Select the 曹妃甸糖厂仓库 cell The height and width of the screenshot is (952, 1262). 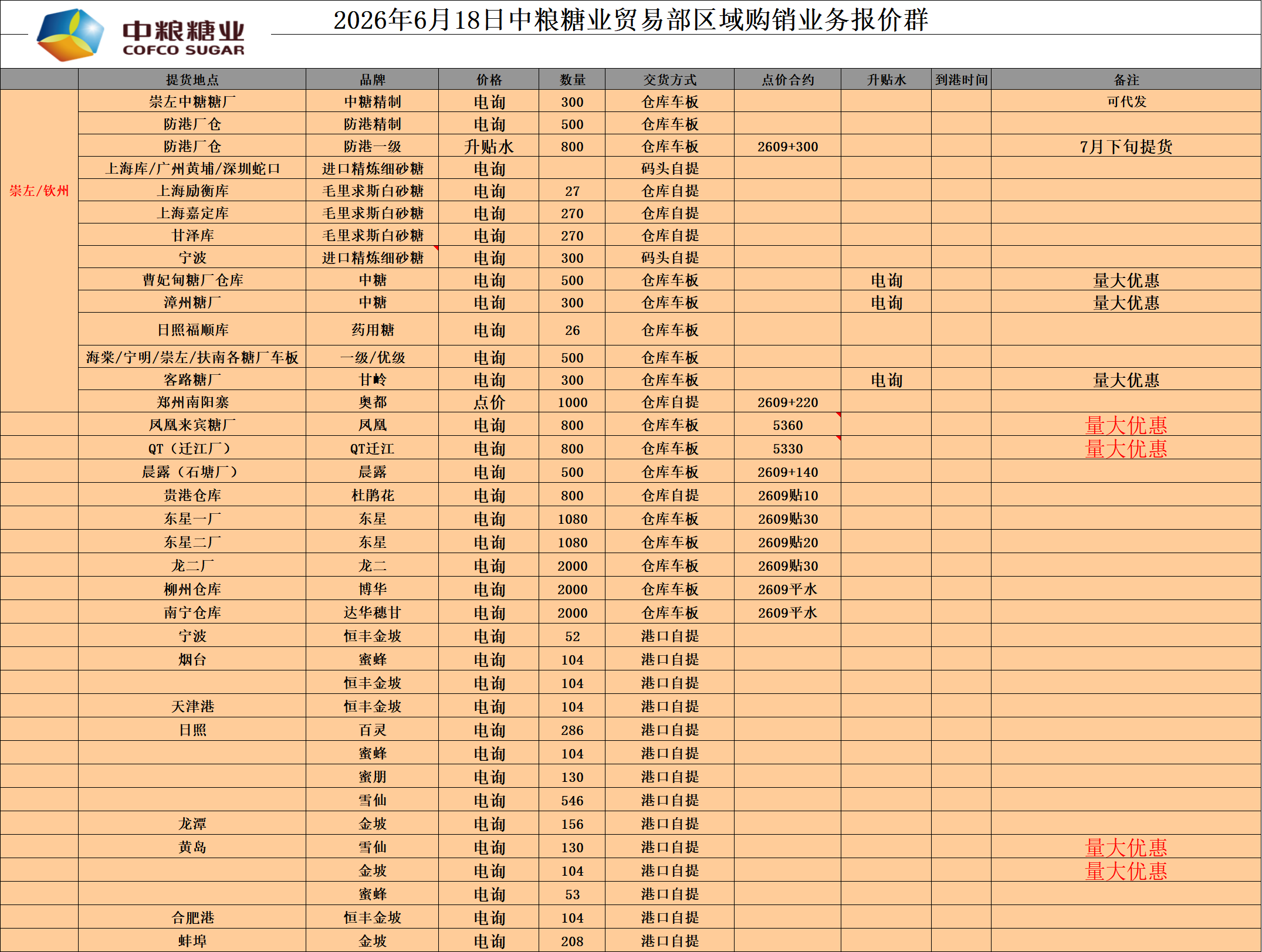coord(192,280)
